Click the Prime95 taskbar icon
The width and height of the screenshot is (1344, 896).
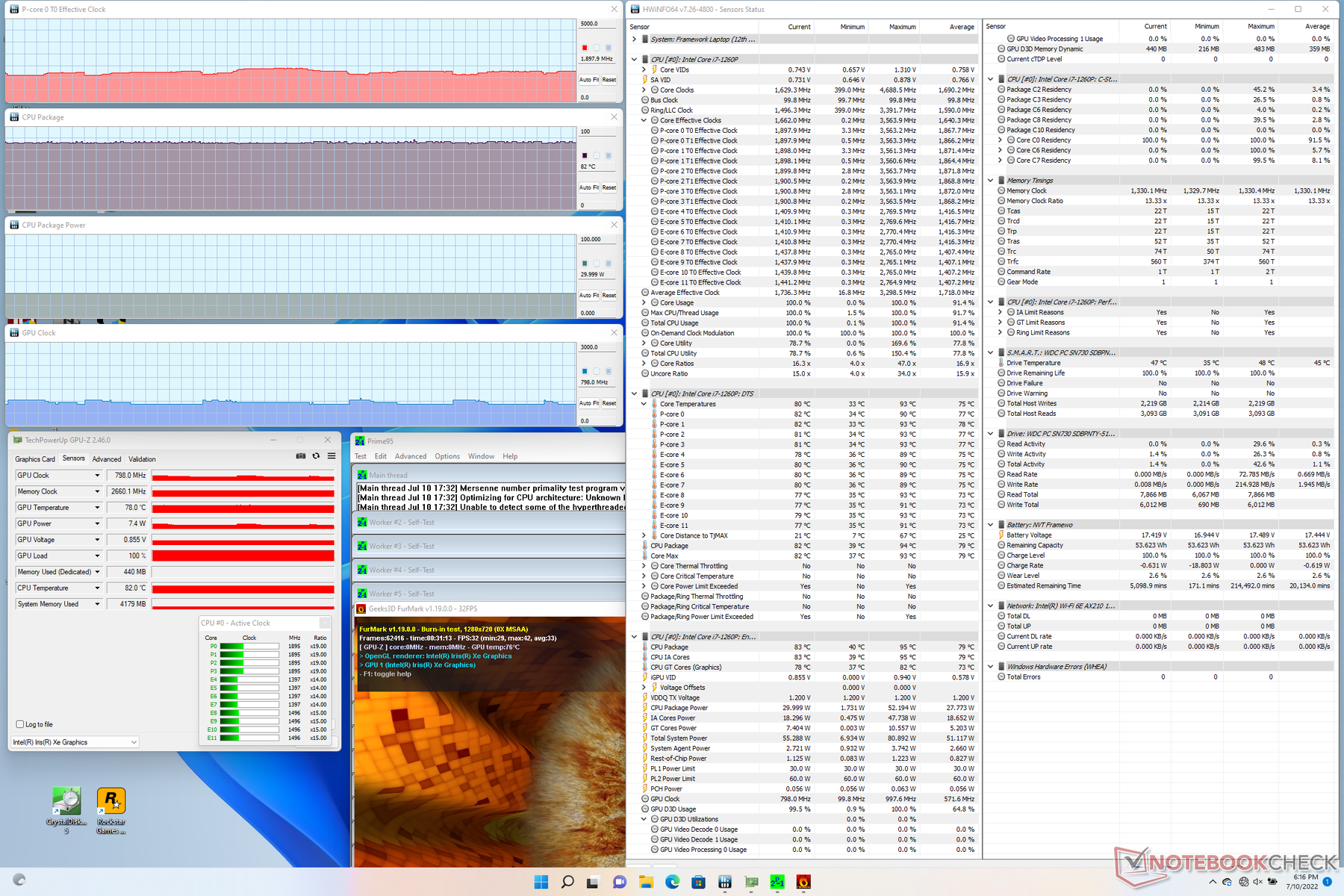tap(777, 883)
